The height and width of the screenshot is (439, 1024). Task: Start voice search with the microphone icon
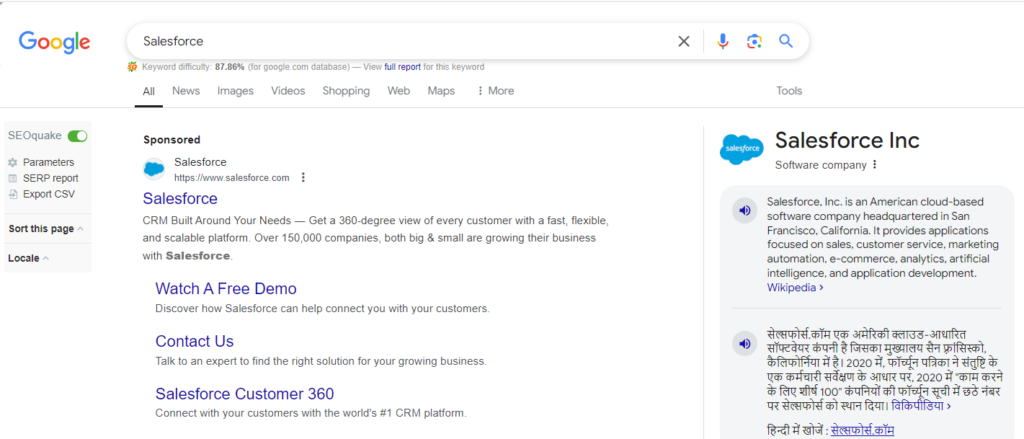point(722,42)
